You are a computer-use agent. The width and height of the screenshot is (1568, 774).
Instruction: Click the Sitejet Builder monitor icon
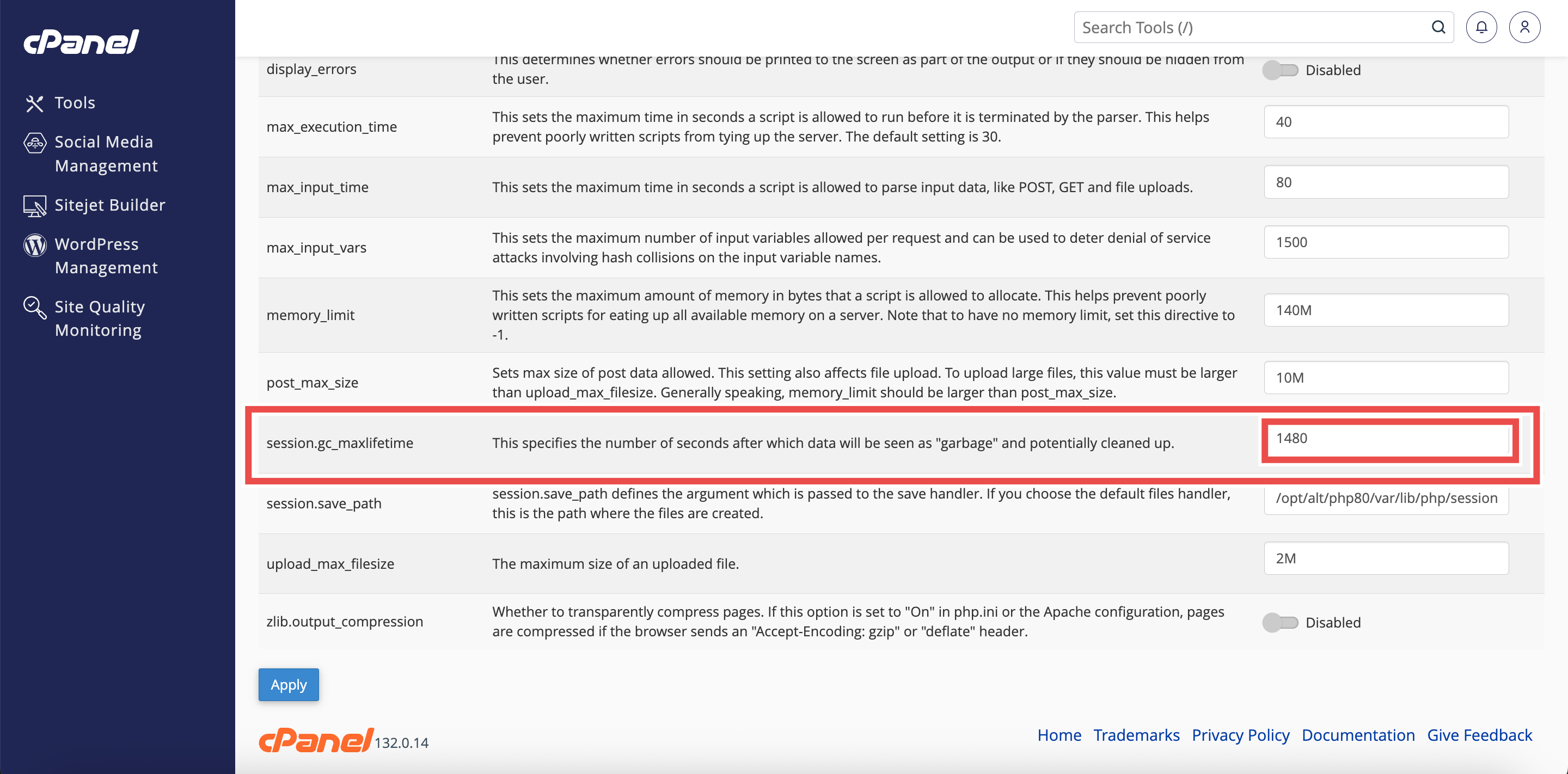35,206
